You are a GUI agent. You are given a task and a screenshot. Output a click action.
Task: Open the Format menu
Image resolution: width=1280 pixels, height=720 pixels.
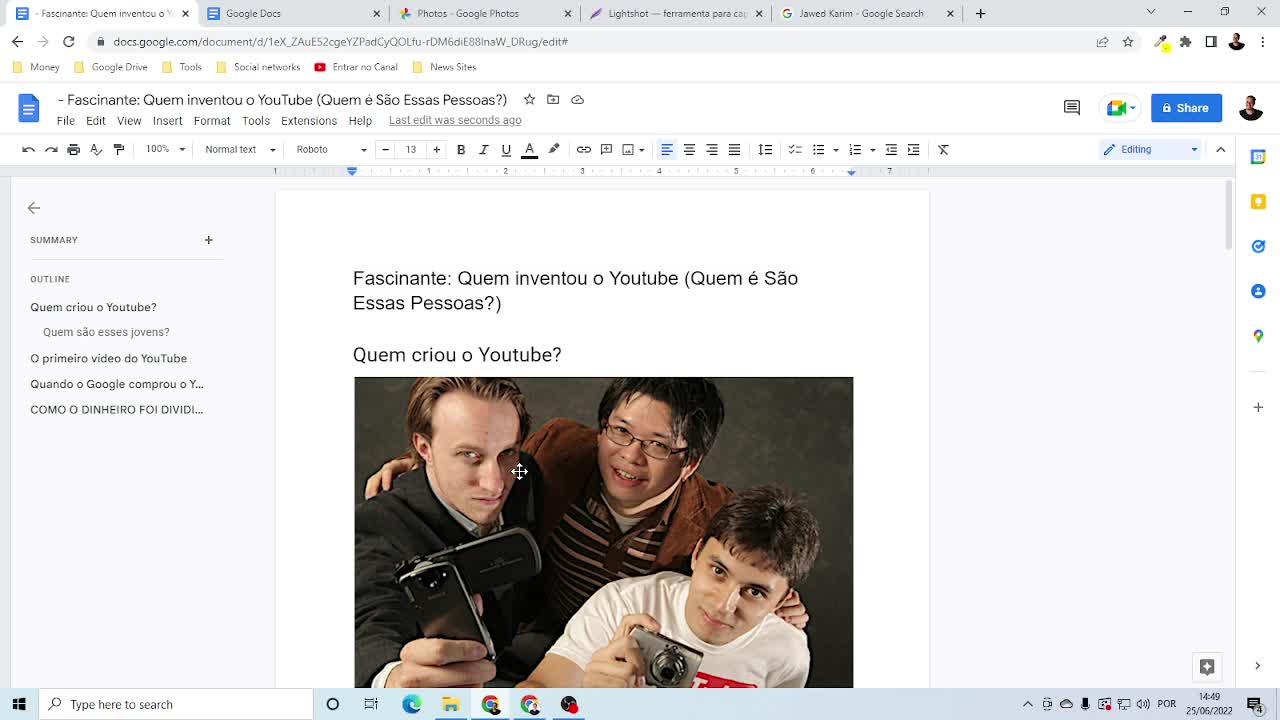(212, 121)
